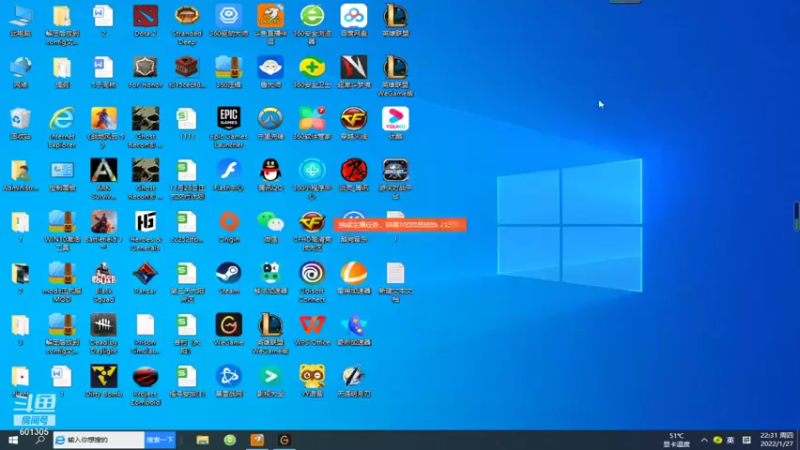The width and height of the screenshot is (800, 450).
Task: Open the Epic Games Launcher icon
Action: pyautogui.click(x=229, y=119)
